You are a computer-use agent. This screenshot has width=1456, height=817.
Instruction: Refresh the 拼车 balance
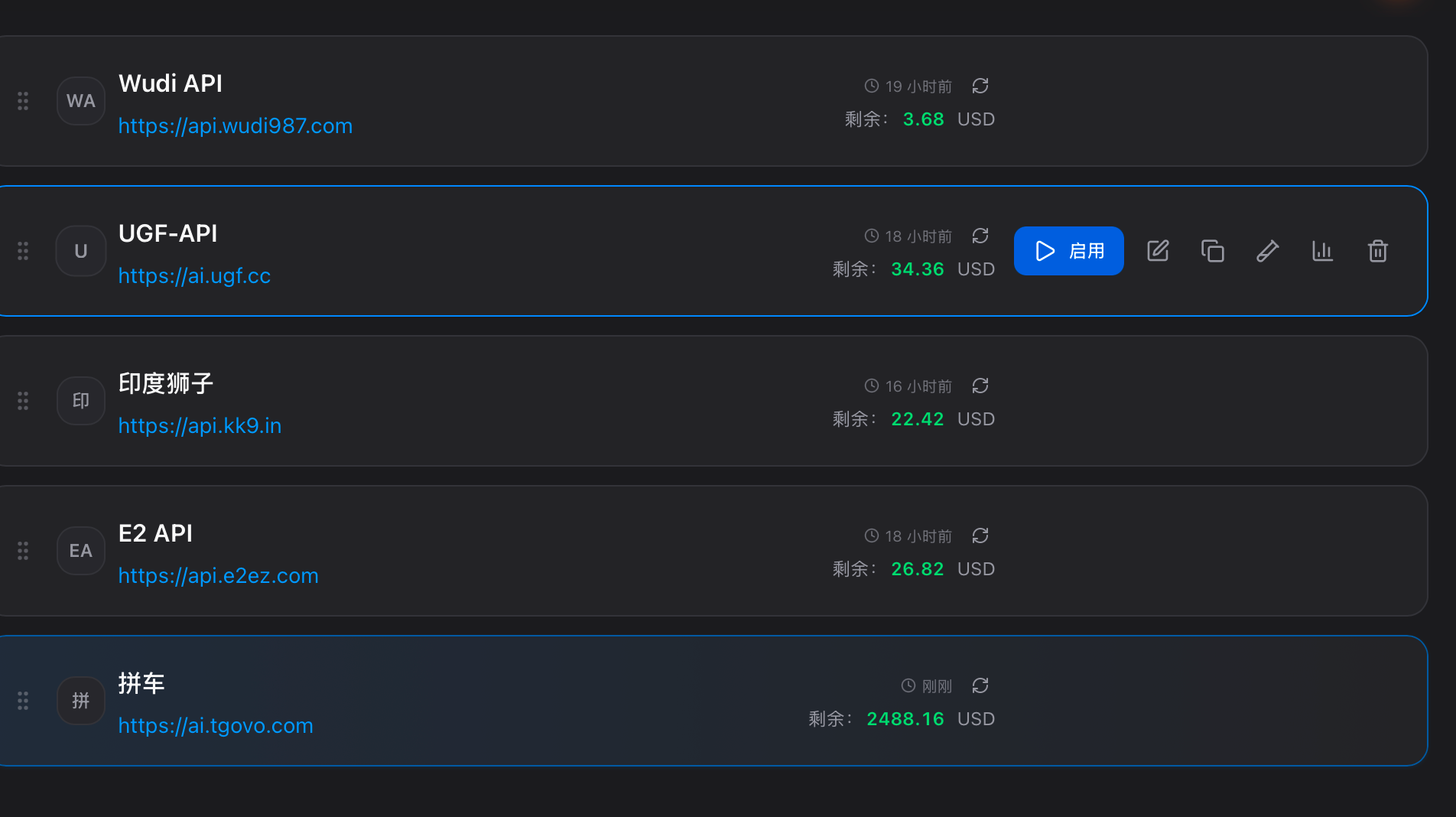[x=980, y=685]
